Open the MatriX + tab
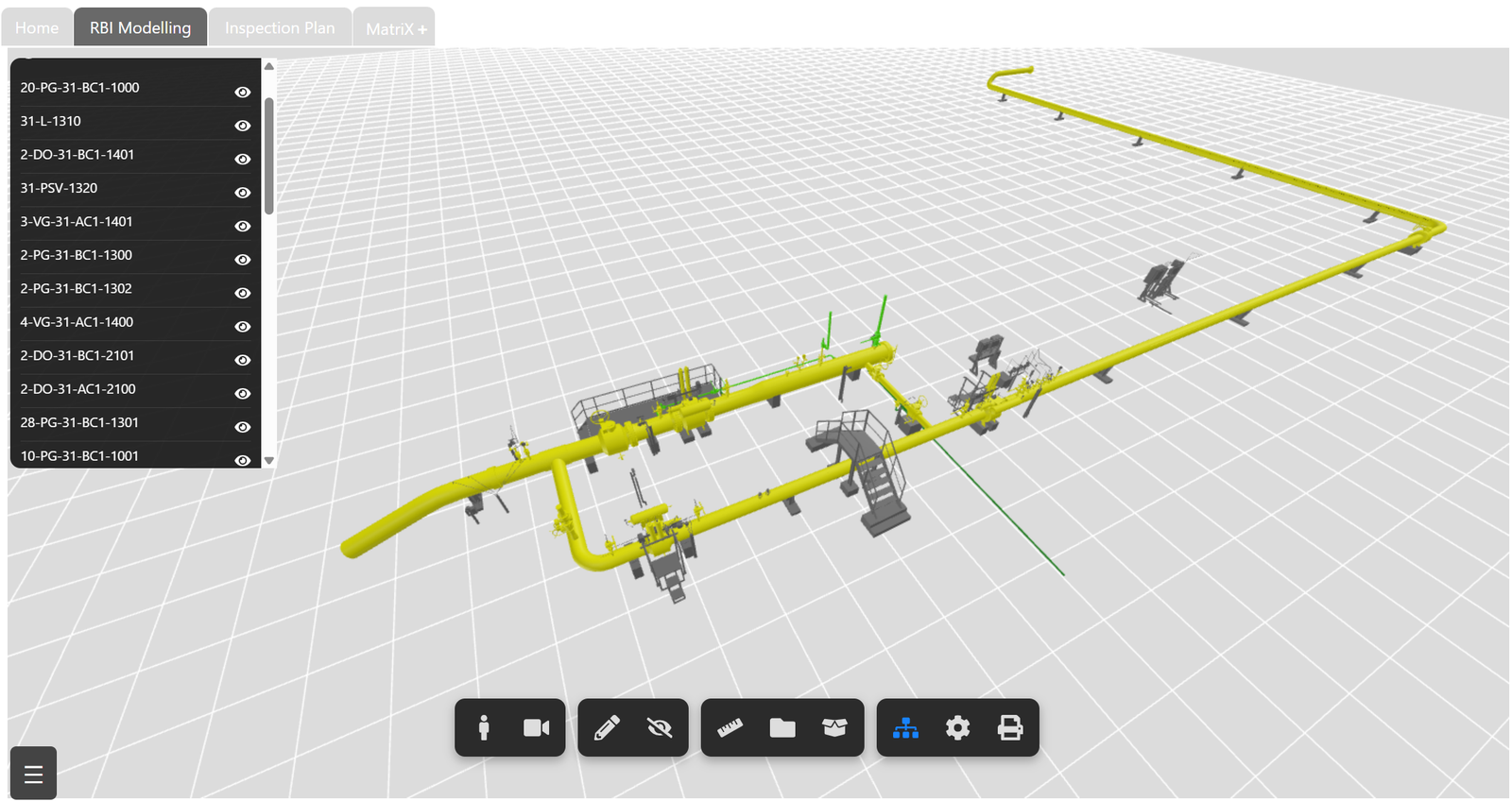 click(x=395, y=28)
